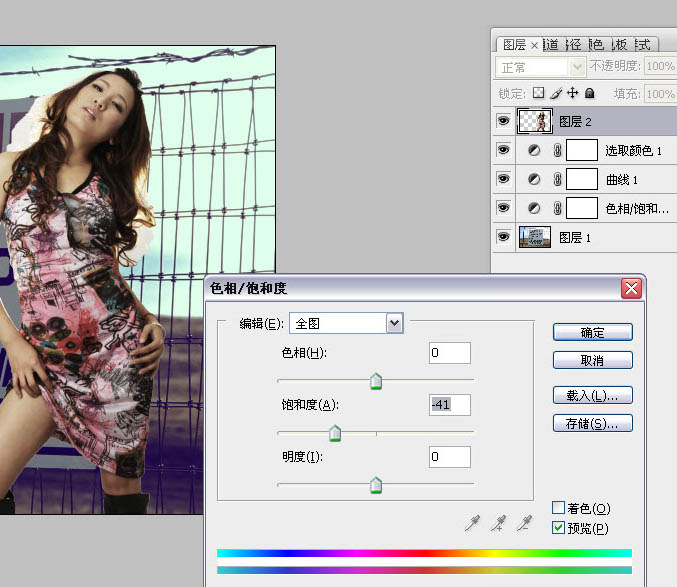Click the lock transparent pixels icon

coord(538,93)
